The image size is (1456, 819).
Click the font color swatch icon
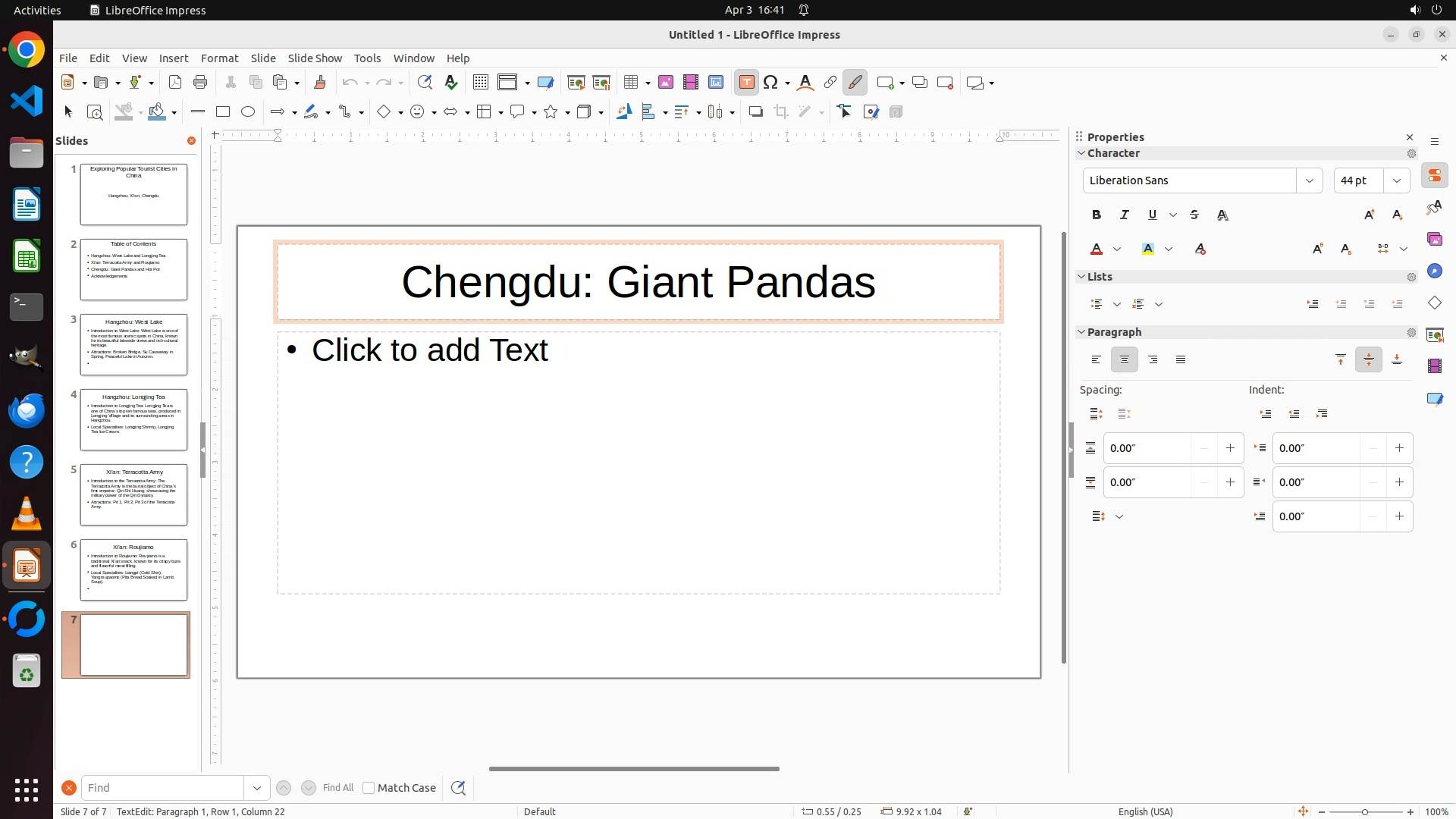(x=1097, y=249)
